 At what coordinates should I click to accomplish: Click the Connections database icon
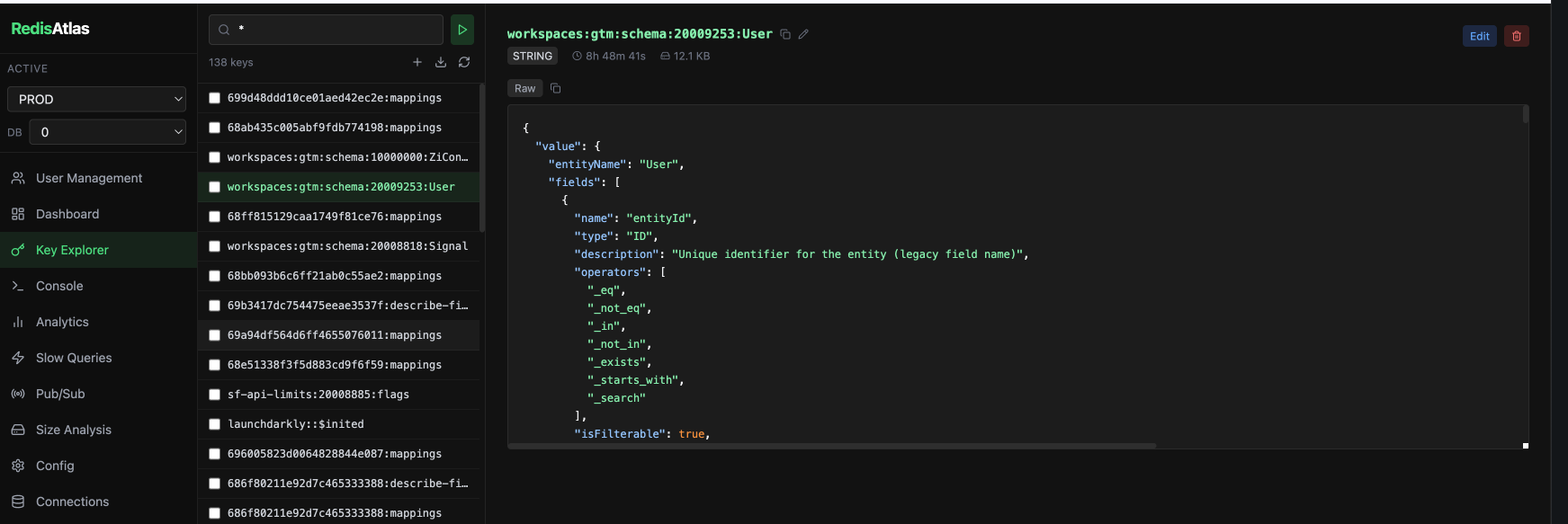pos(18,502)
